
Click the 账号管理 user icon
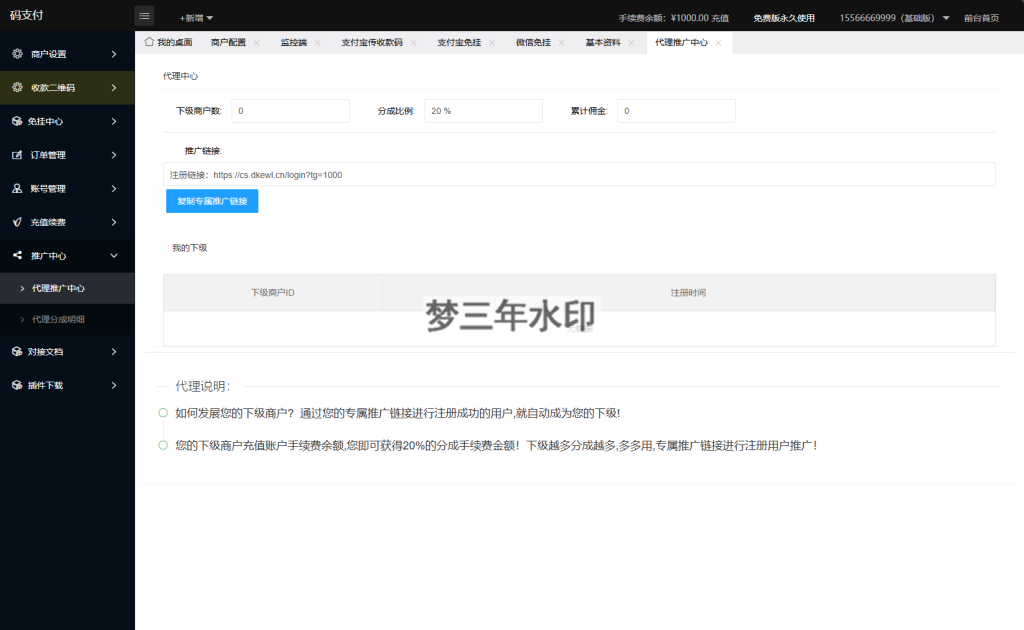tap(17, 189)
